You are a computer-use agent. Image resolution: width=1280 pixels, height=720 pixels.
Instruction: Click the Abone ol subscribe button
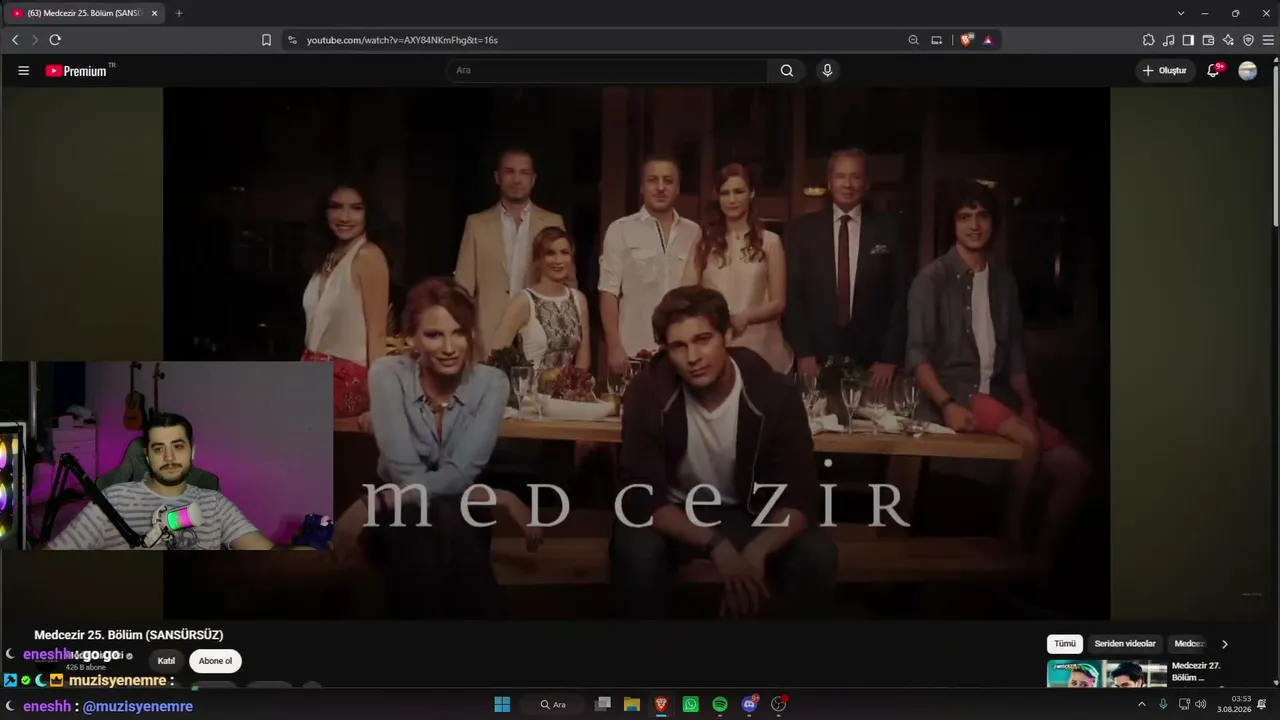(215, 661)
